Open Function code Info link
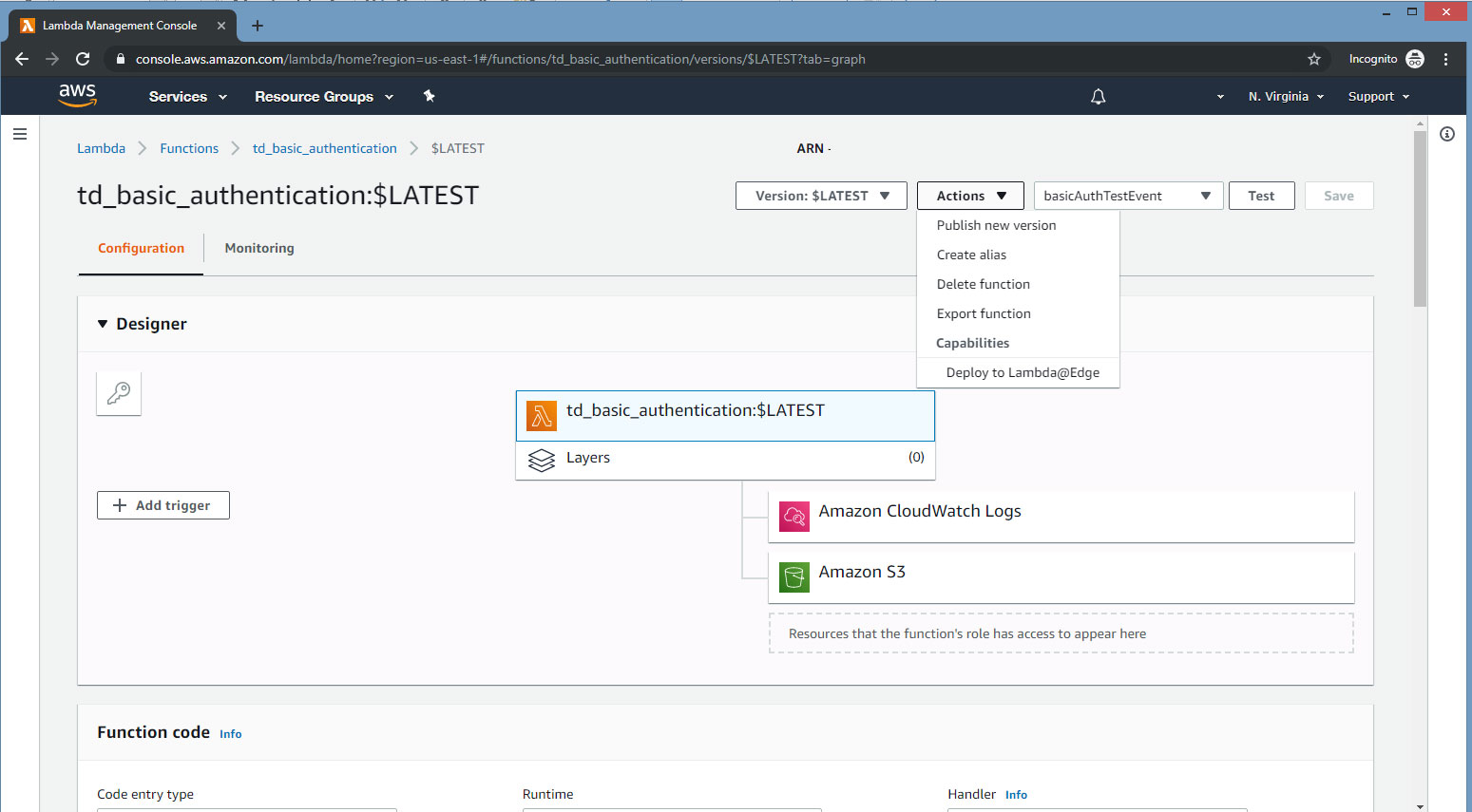The height and width of the screenshot is (812, 1472). pos(231,734)
